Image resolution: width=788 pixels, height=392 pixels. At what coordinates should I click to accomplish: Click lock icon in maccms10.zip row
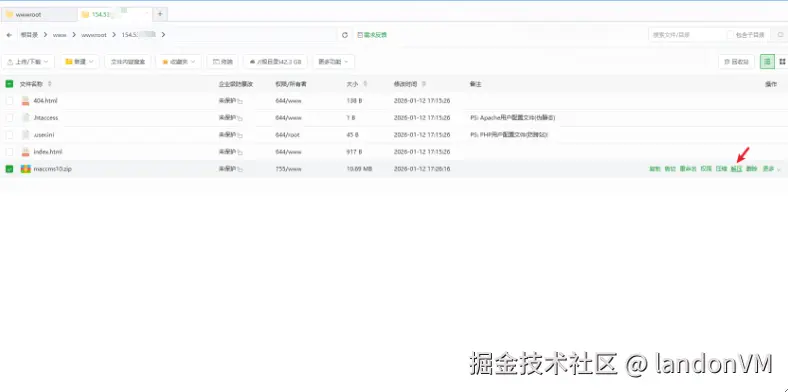point(240,169)
